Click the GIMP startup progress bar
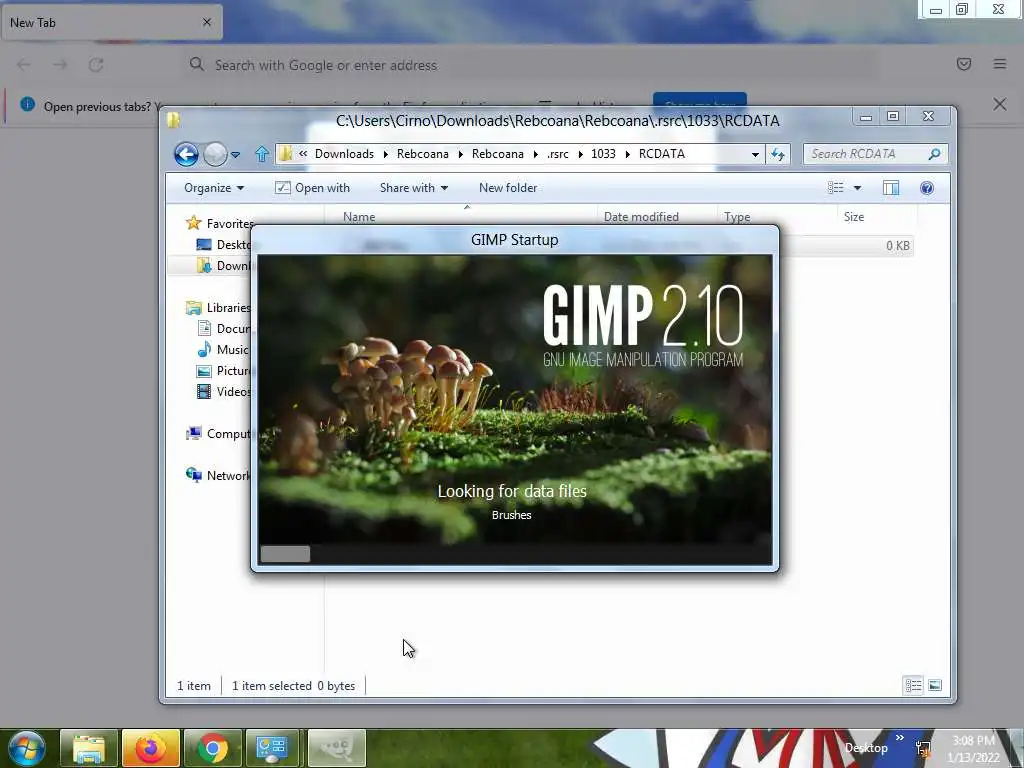The width and height of the screenshot is (1024, 768). coord(515,554)
